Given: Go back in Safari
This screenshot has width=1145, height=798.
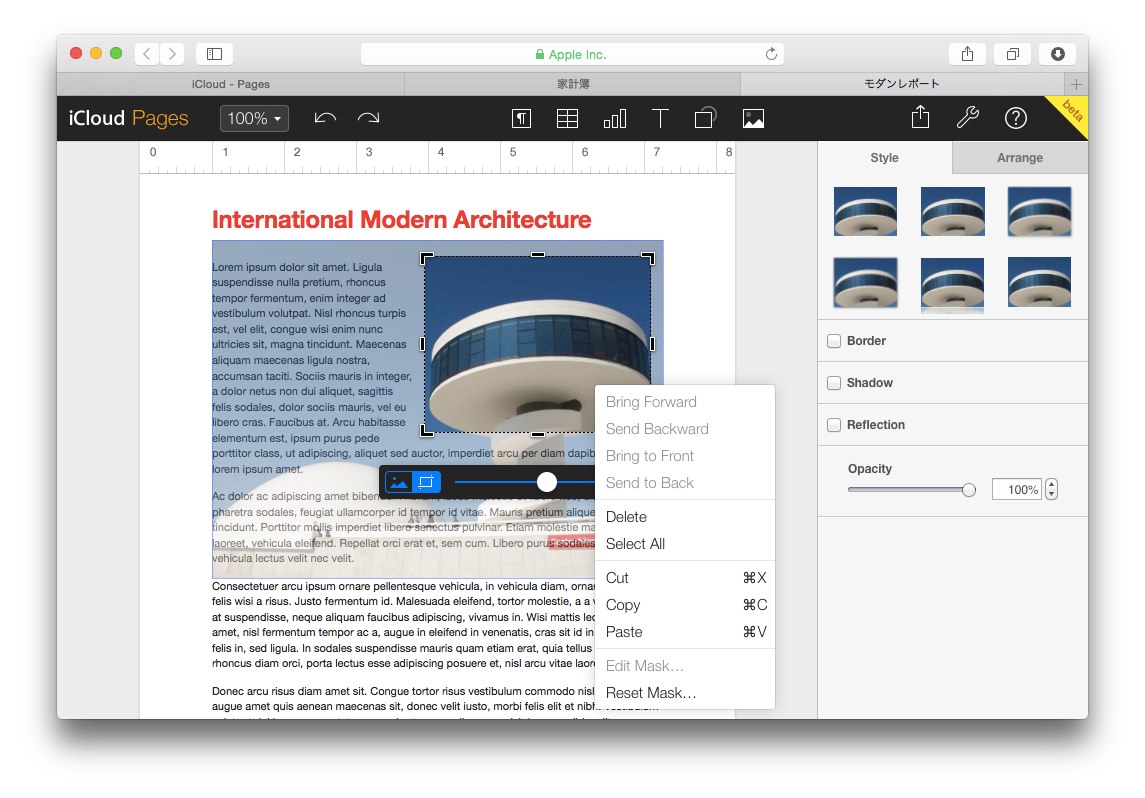Looking at the screenshot, I should click(147, 53).
